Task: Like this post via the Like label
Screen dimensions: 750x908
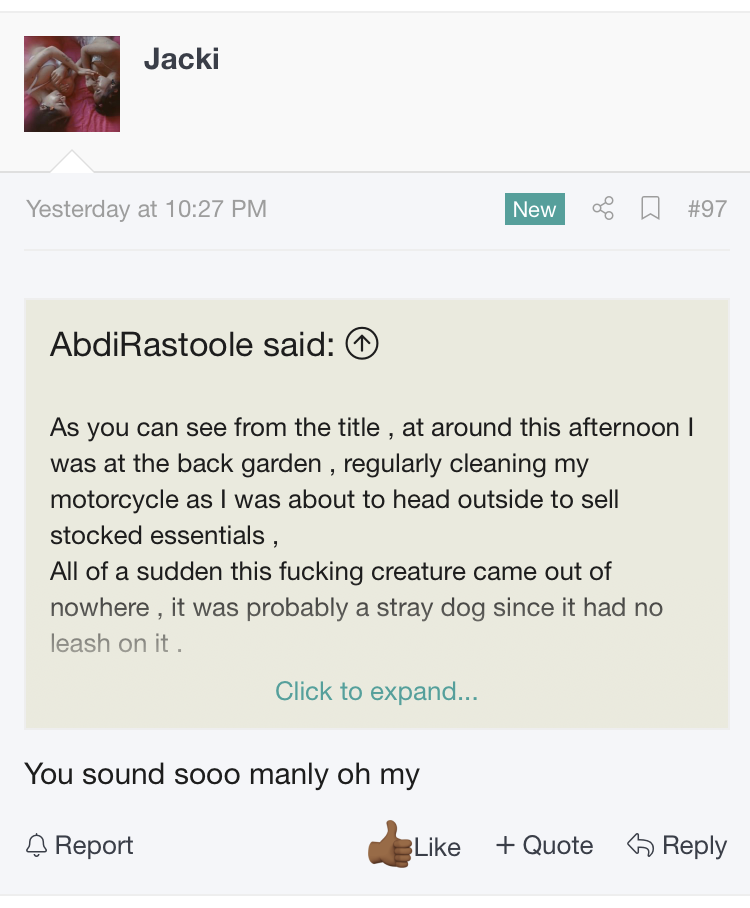Action: pyautogui.click(x=437, y=847)
